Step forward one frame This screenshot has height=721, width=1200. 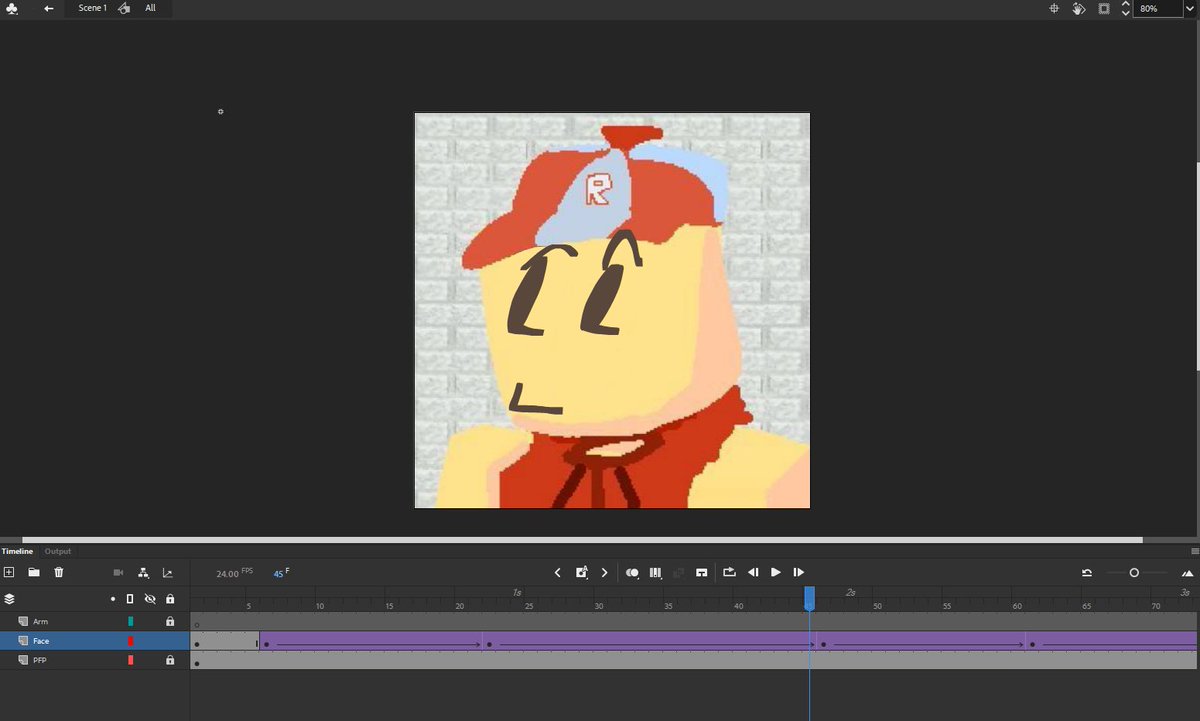tap(799, 572)
